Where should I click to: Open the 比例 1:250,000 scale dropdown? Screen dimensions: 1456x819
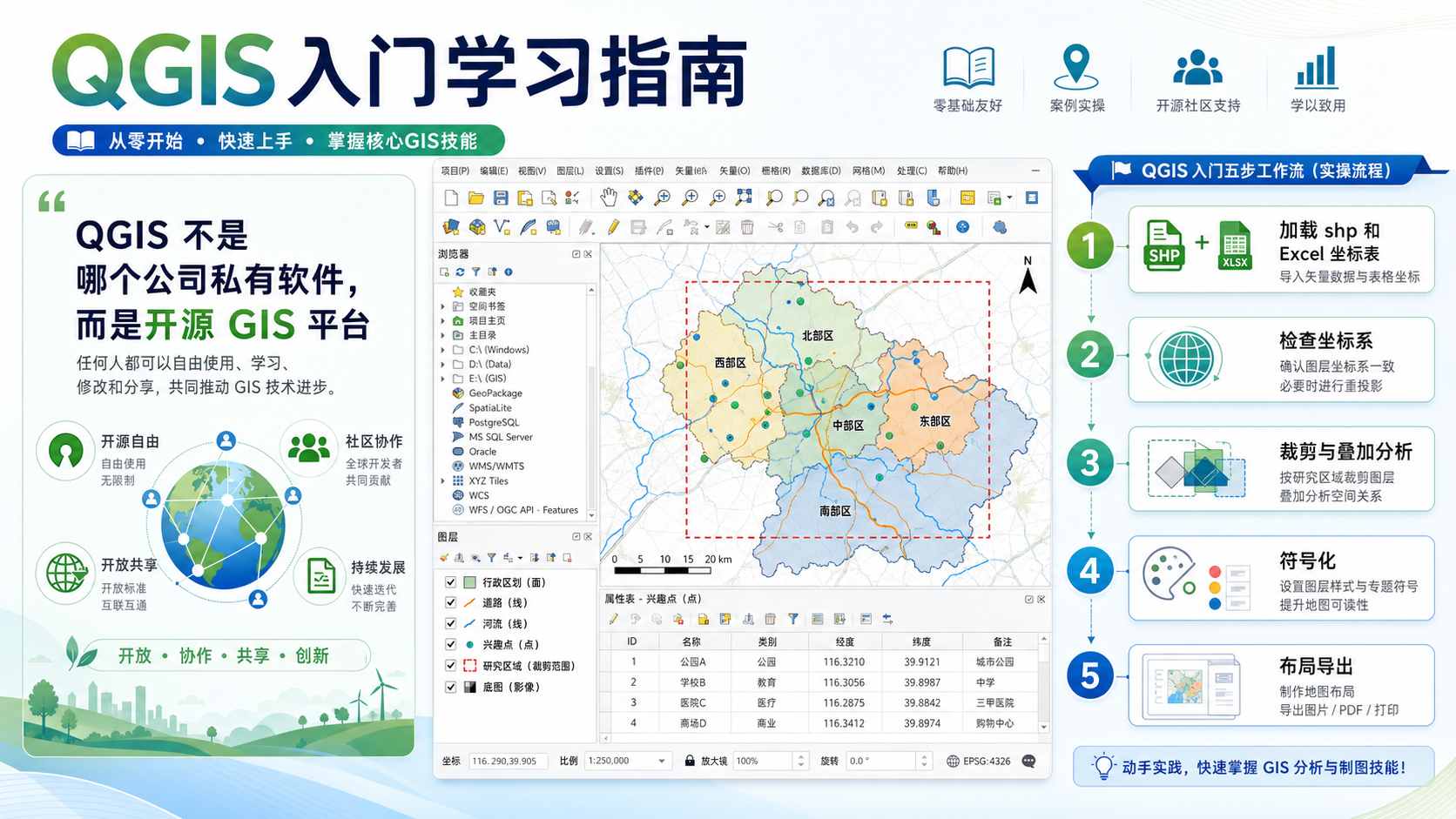(662, 761)
